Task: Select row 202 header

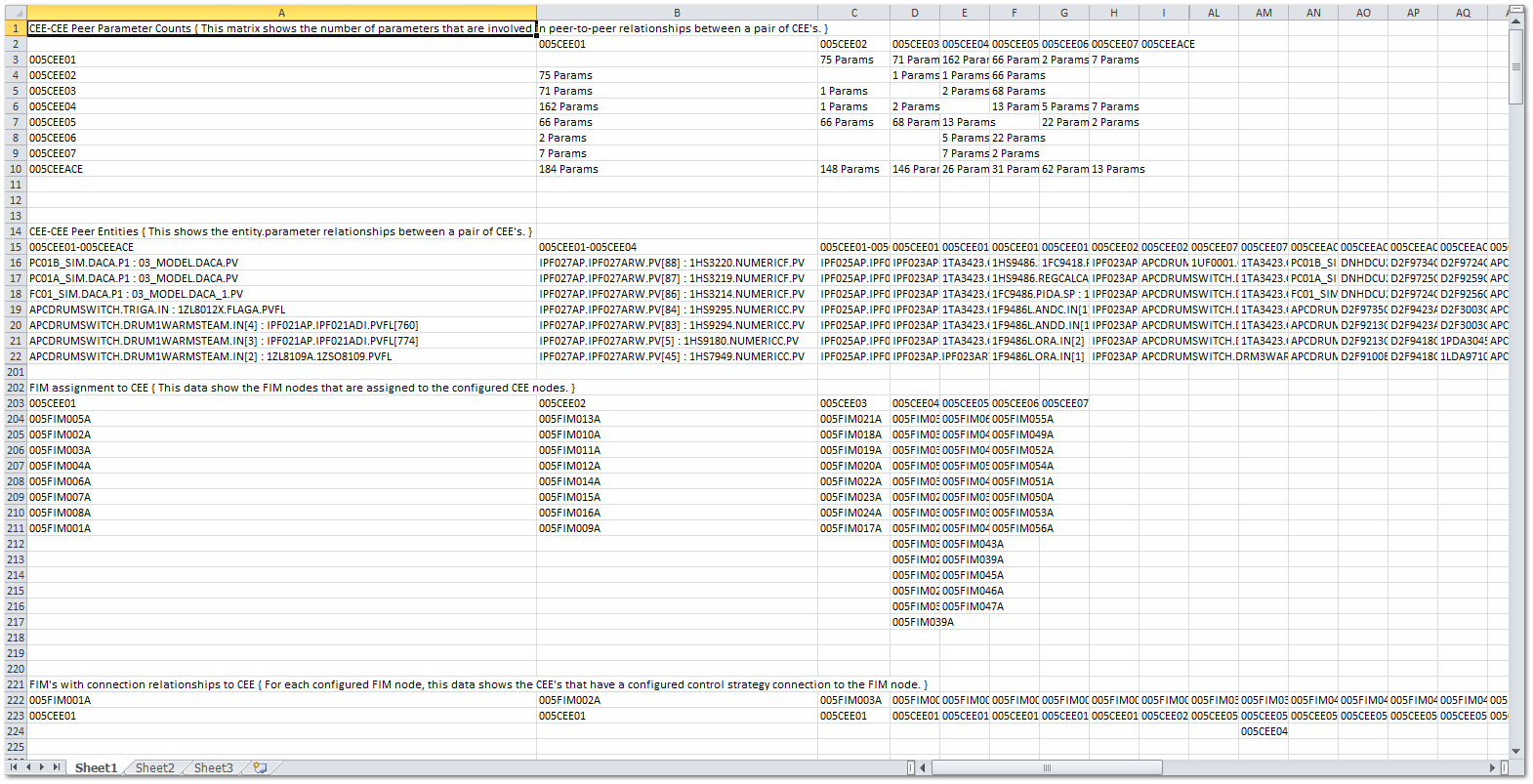Action: [x=16, y=388]
